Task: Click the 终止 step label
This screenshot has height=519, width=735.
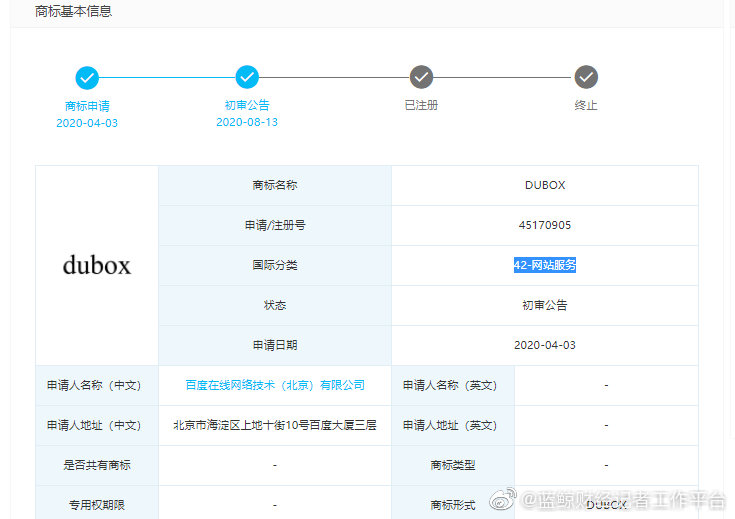Action: pyautogui.click(x=586, y=105)
